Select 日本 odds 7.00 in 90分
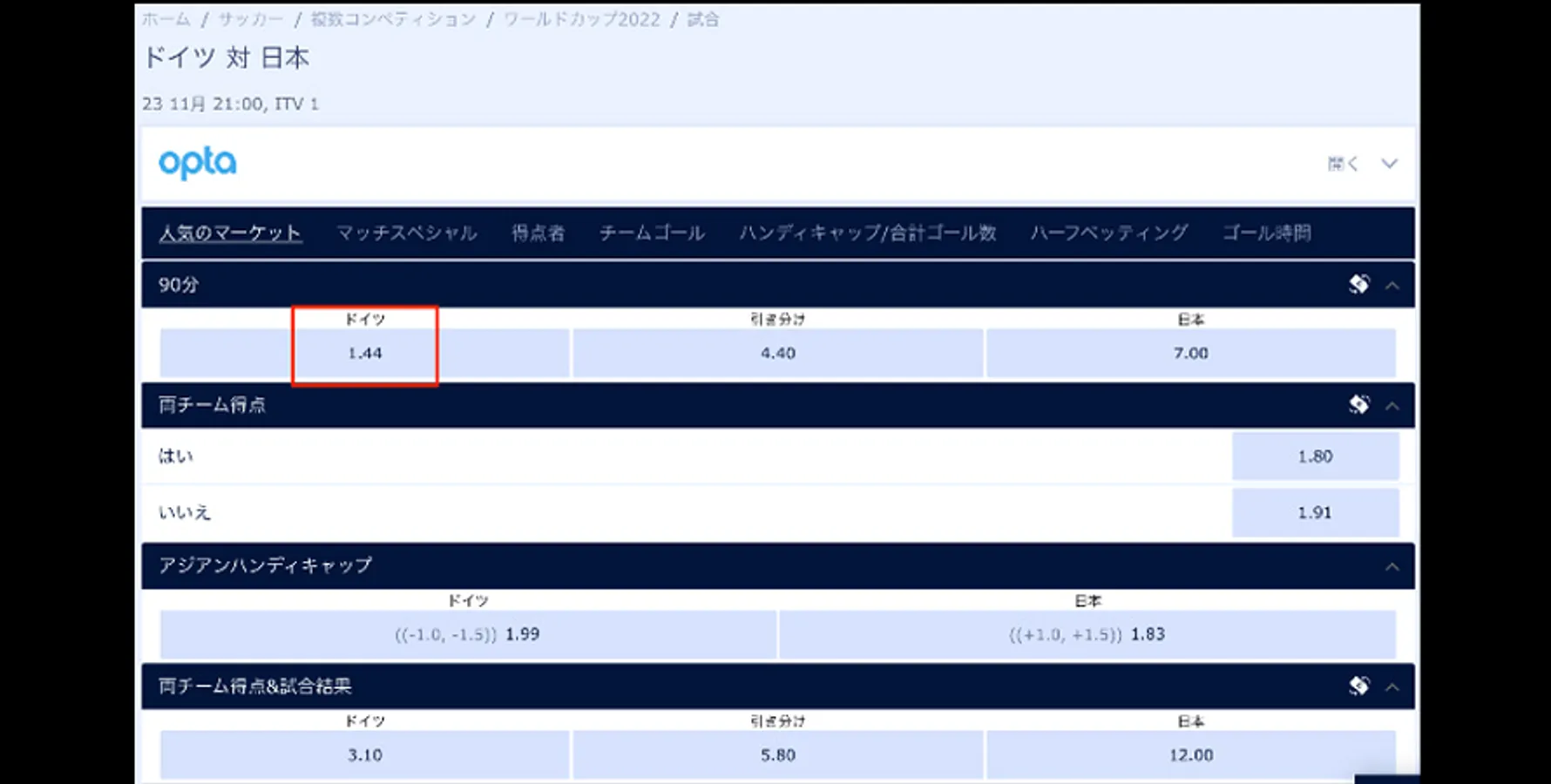This screenshot has height=784, width=1551. [x=1191, y=353]
